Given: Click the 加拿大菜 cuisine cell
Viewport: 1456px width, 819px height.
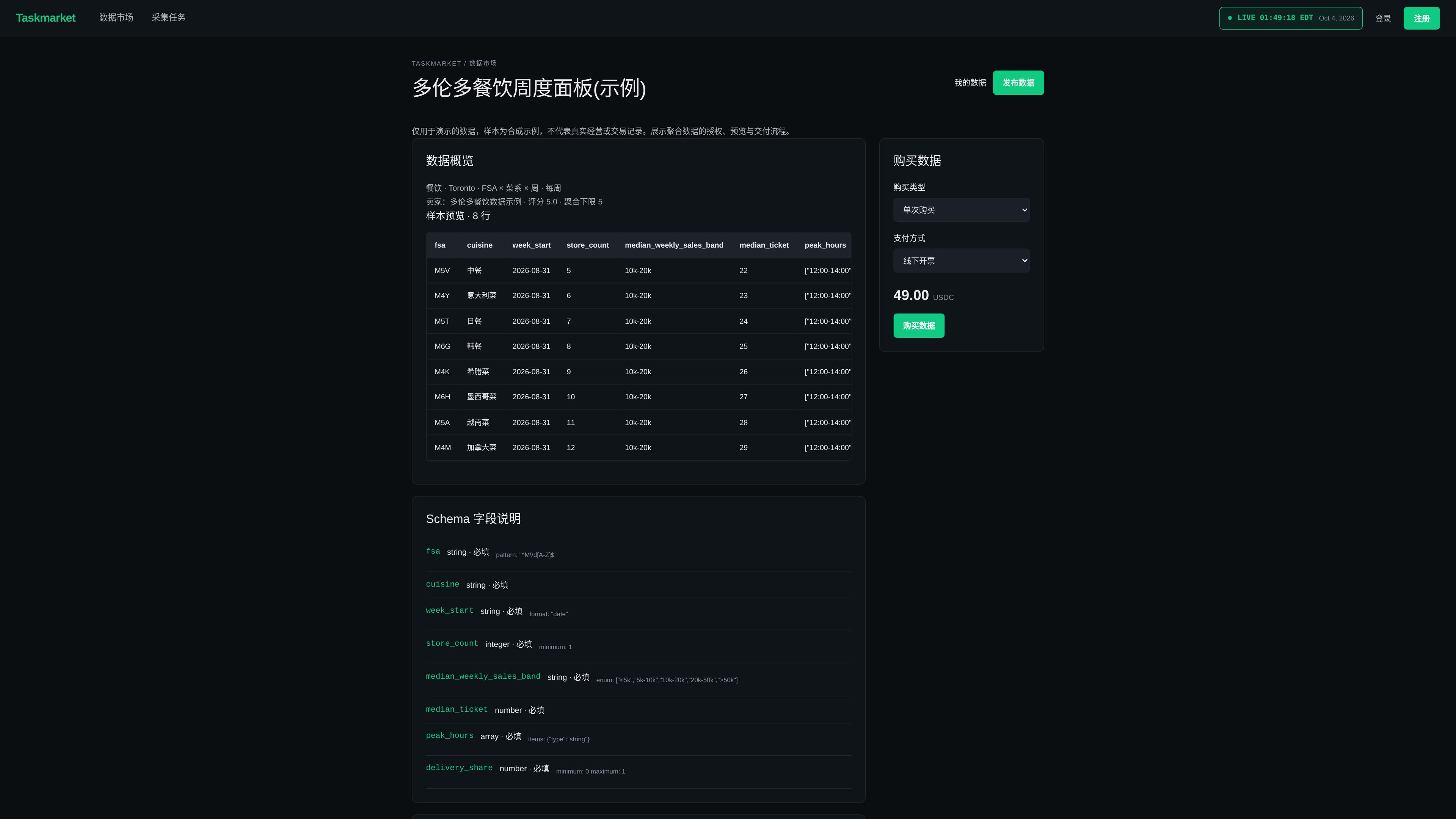Looking at the screenshot, I should (482, 448).
